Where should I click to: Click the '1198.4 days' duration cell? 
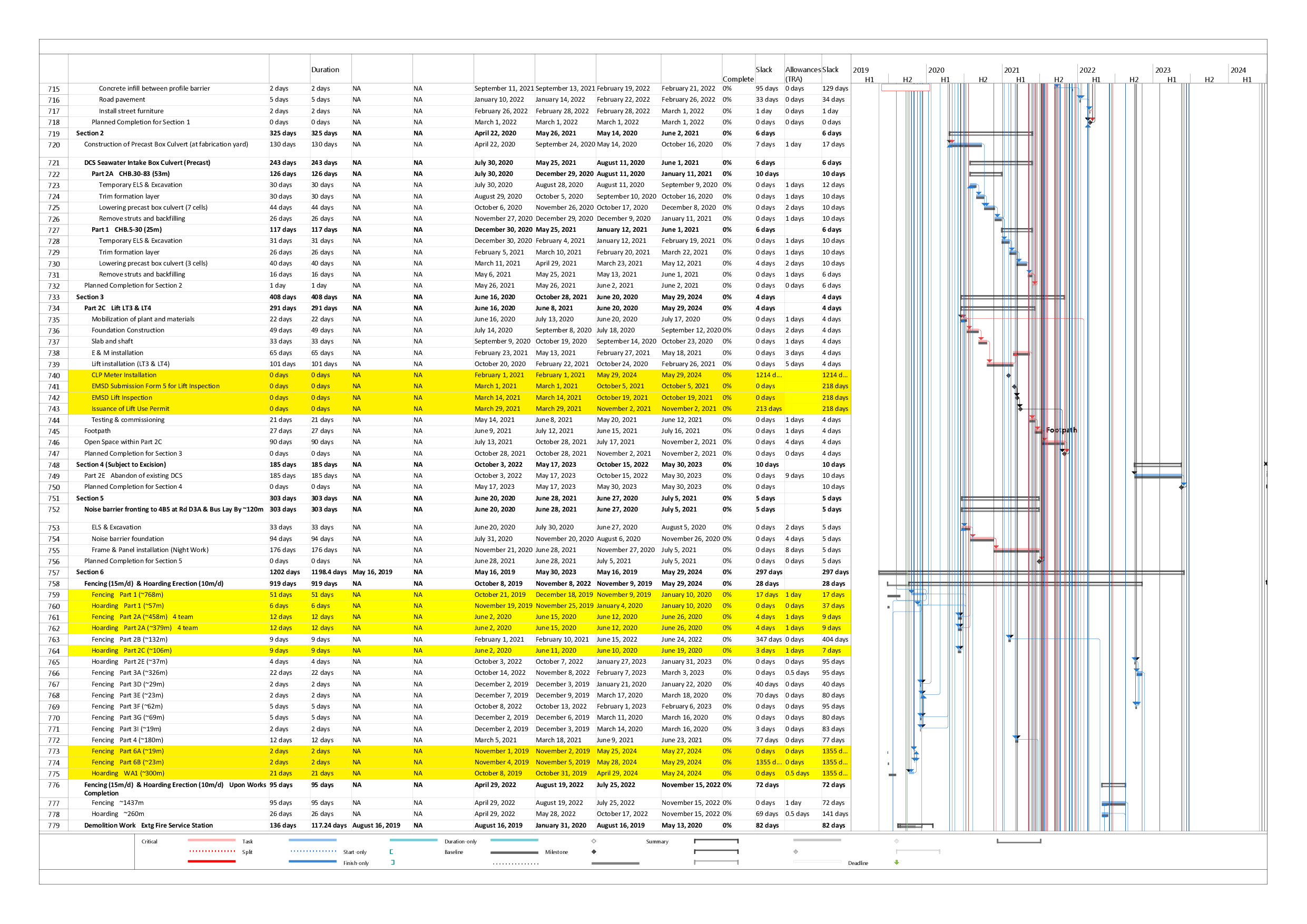tap(328, 572)
